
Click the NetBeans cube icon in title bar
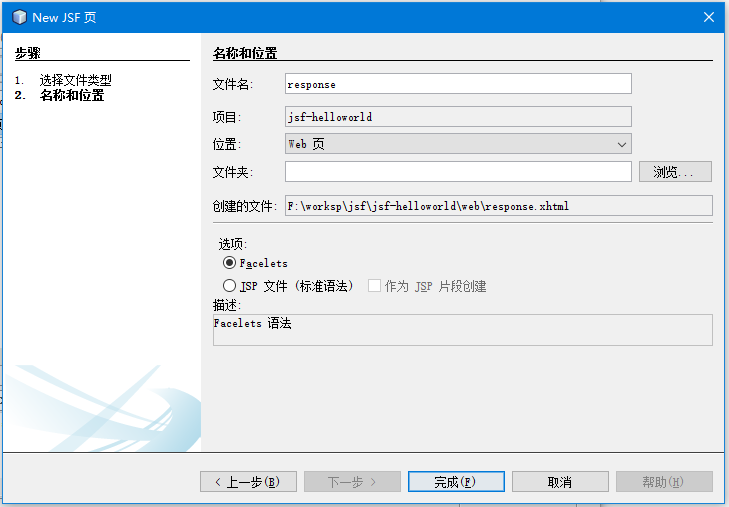19,17
